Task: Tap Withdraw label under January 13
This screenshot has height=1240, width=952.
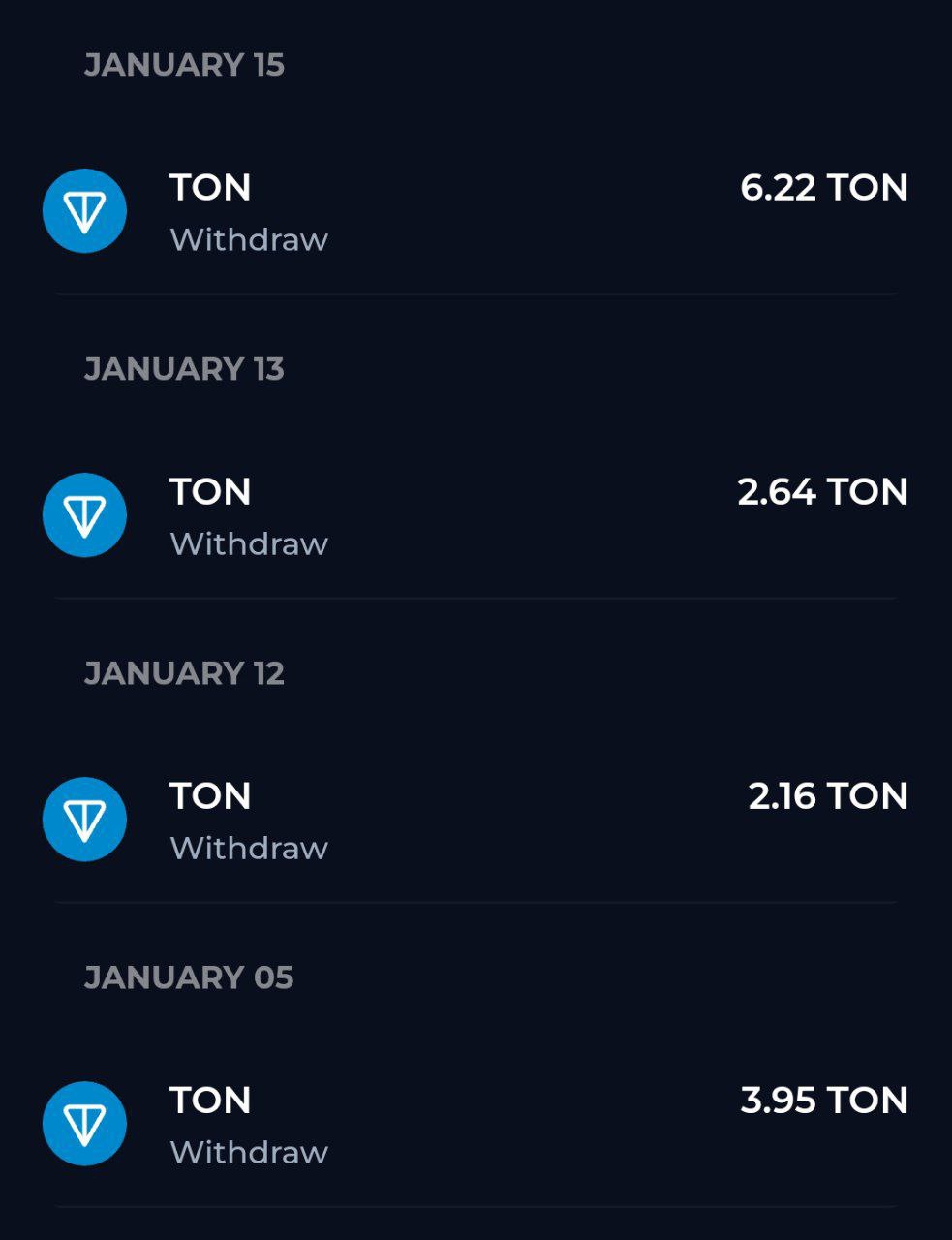Action: click(249, 543)
